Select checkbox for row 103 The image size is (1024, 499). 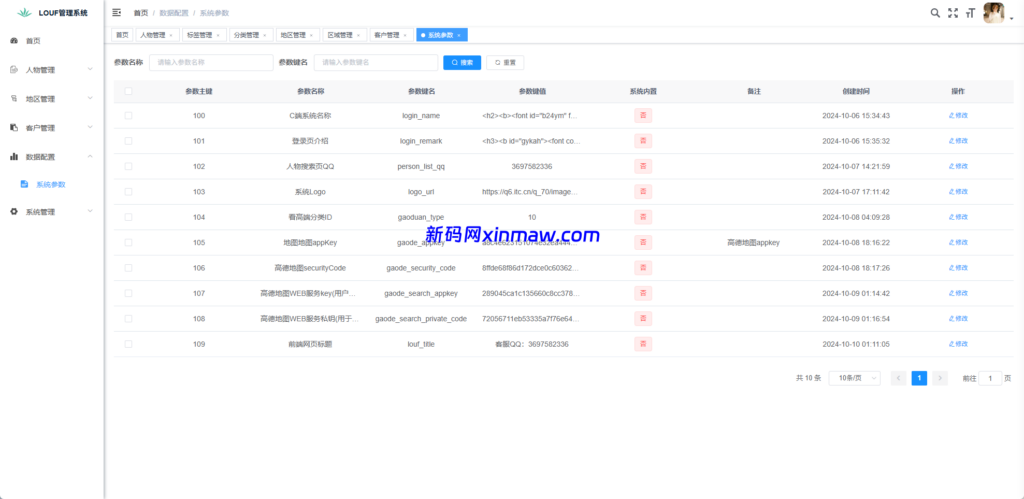[x=128, y=192]
